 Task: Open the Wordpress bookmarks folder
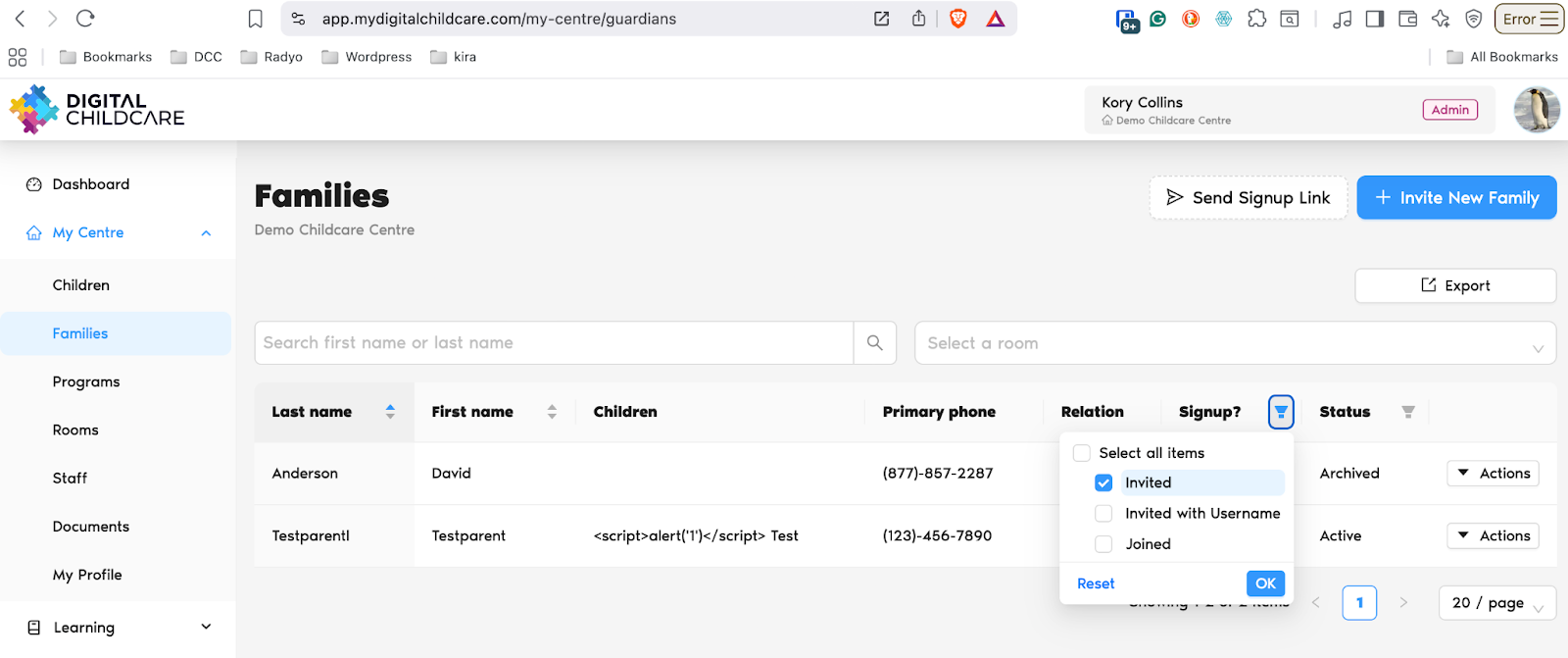click(x=367, y=57)
